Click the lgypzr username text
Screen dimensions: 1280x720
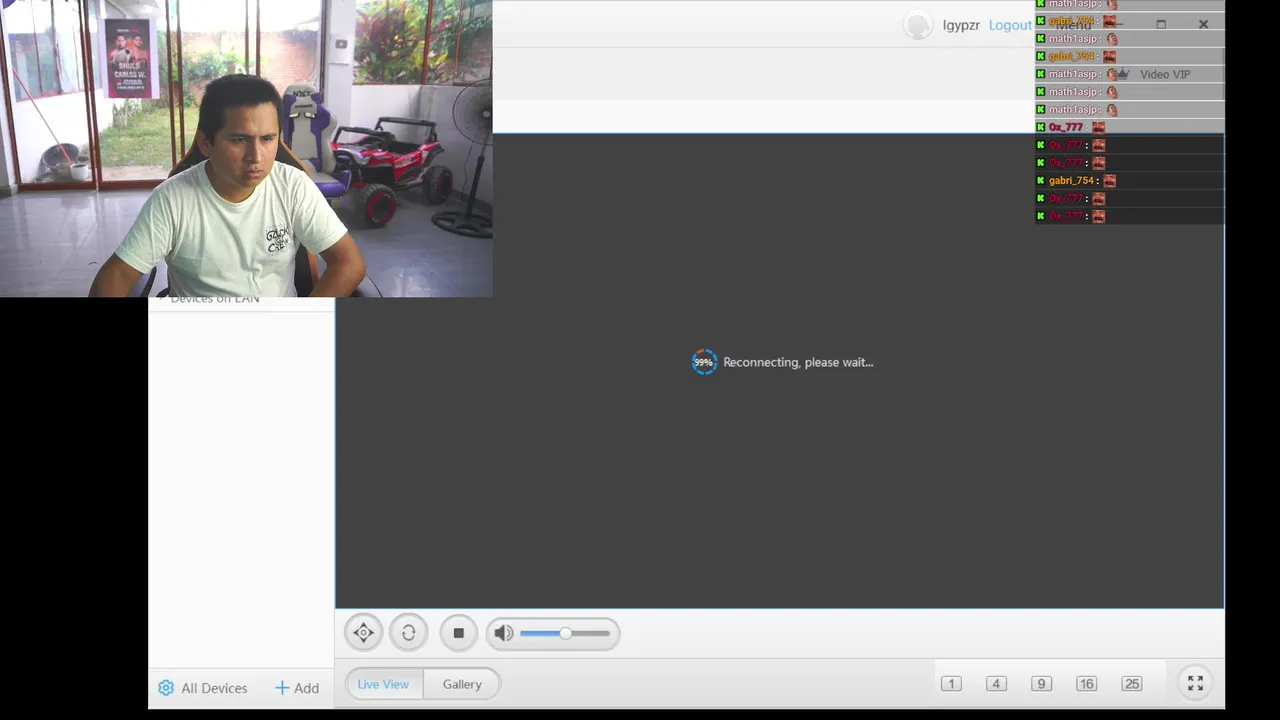(961, 25)
